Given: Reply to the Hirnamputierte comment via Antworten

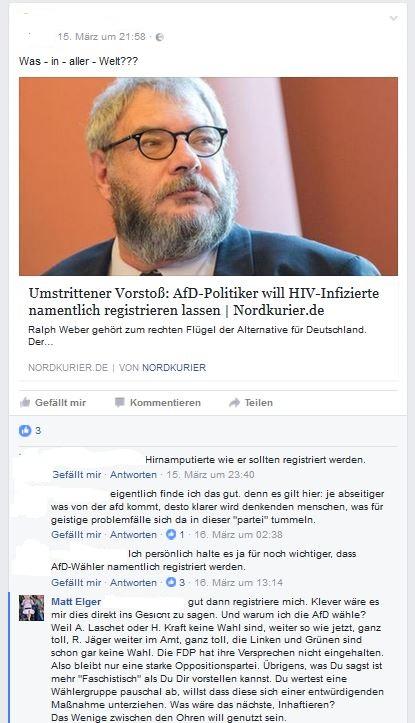Looking at the screenshot, I should pyautogui.click(x=133, y=474).
